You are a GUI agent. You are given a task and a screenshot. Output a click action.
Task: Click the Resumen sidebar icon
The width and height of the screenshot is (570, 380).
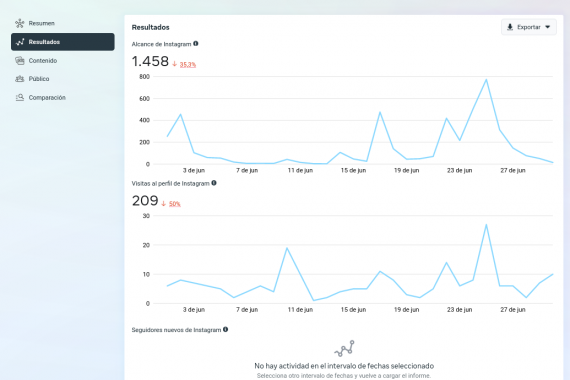click(20, 23)
